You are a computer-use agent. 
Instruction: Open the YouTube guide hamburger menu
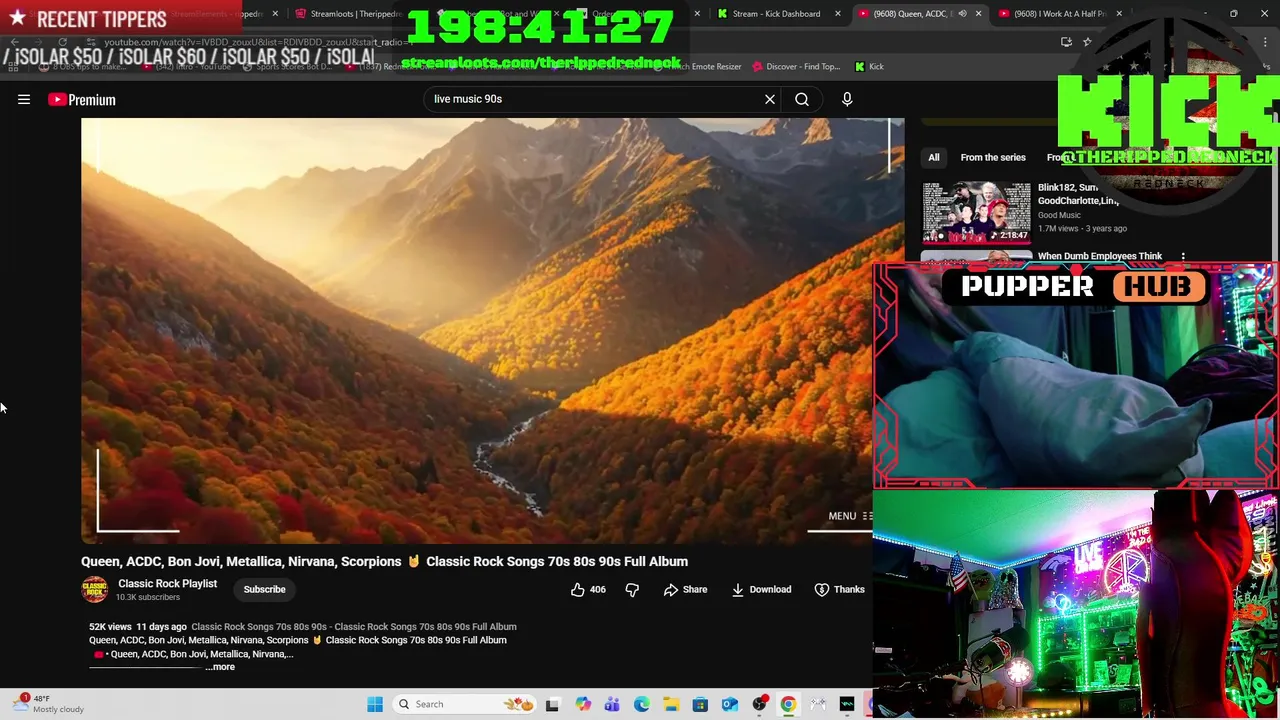click(x=24, y=99)
